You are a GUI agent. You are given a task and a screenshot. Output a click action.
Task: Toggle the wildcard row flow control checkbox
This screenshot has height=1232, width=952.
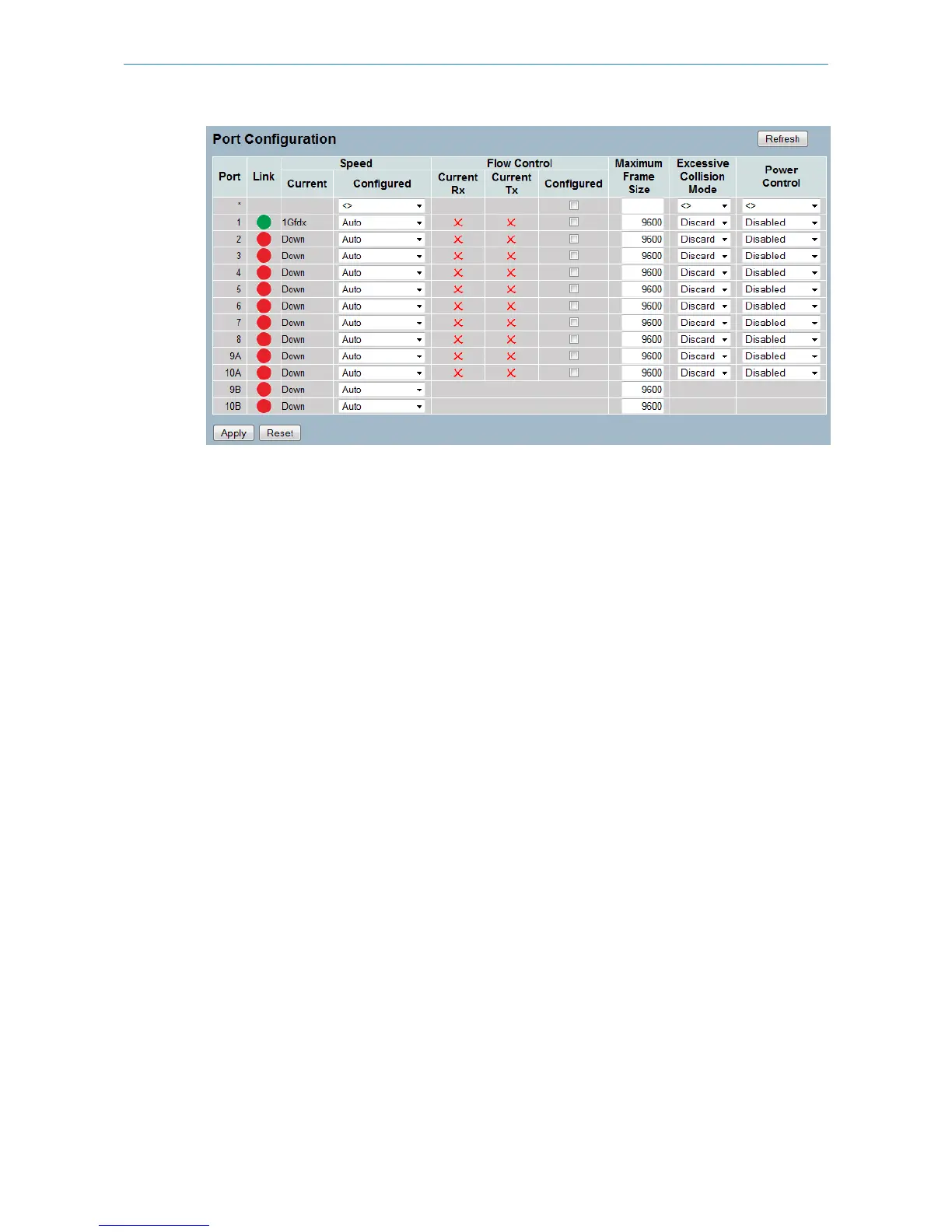click(x=574, y=205)
